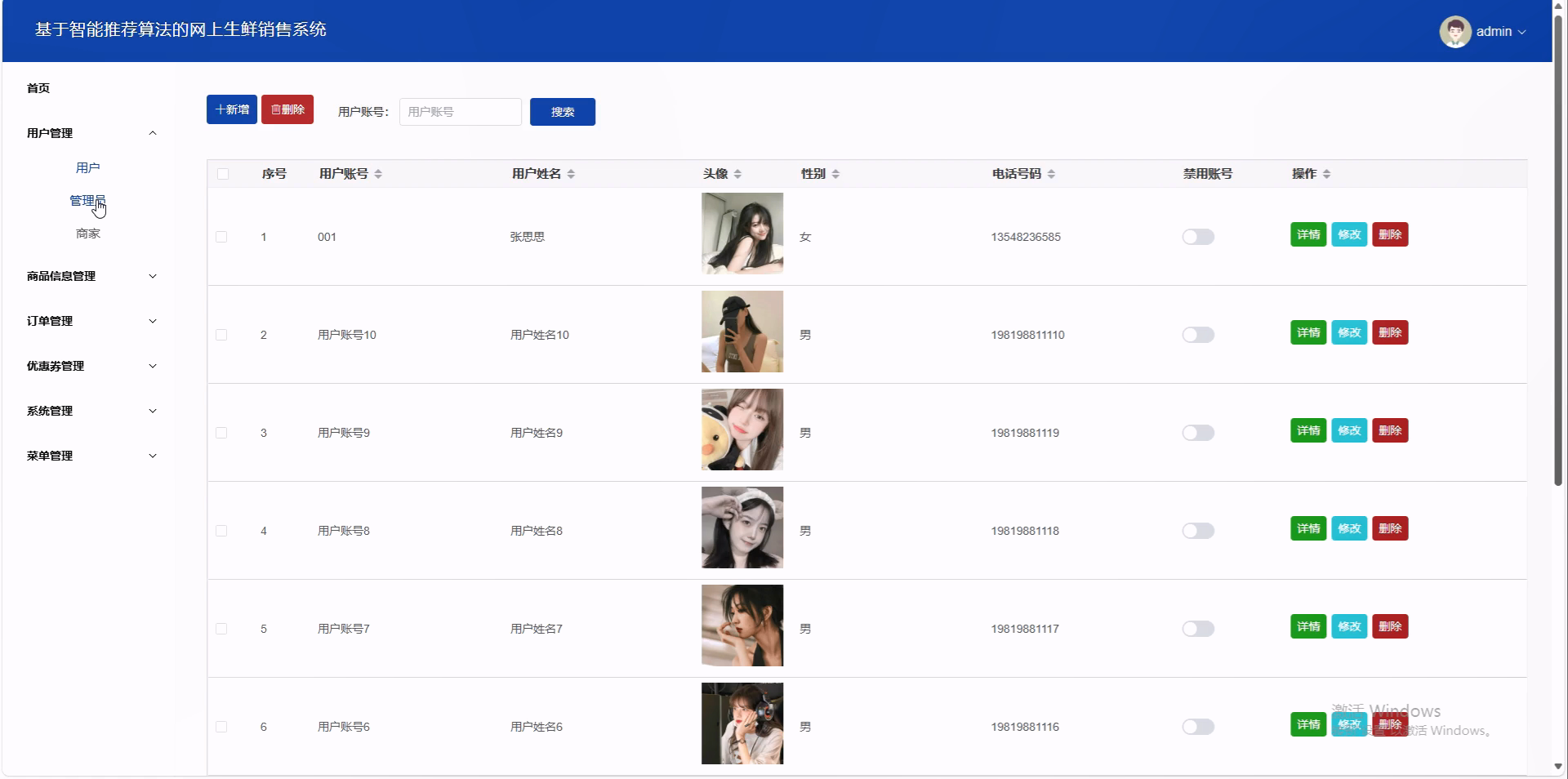
Task: Click 删除 for 用户账号9 row
Action: tap(1390, 430)
